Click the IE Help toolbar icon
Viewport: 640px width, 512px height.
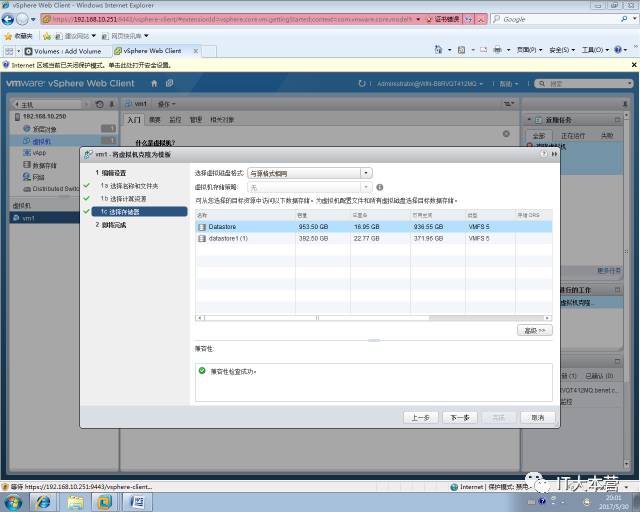(618, 50)
